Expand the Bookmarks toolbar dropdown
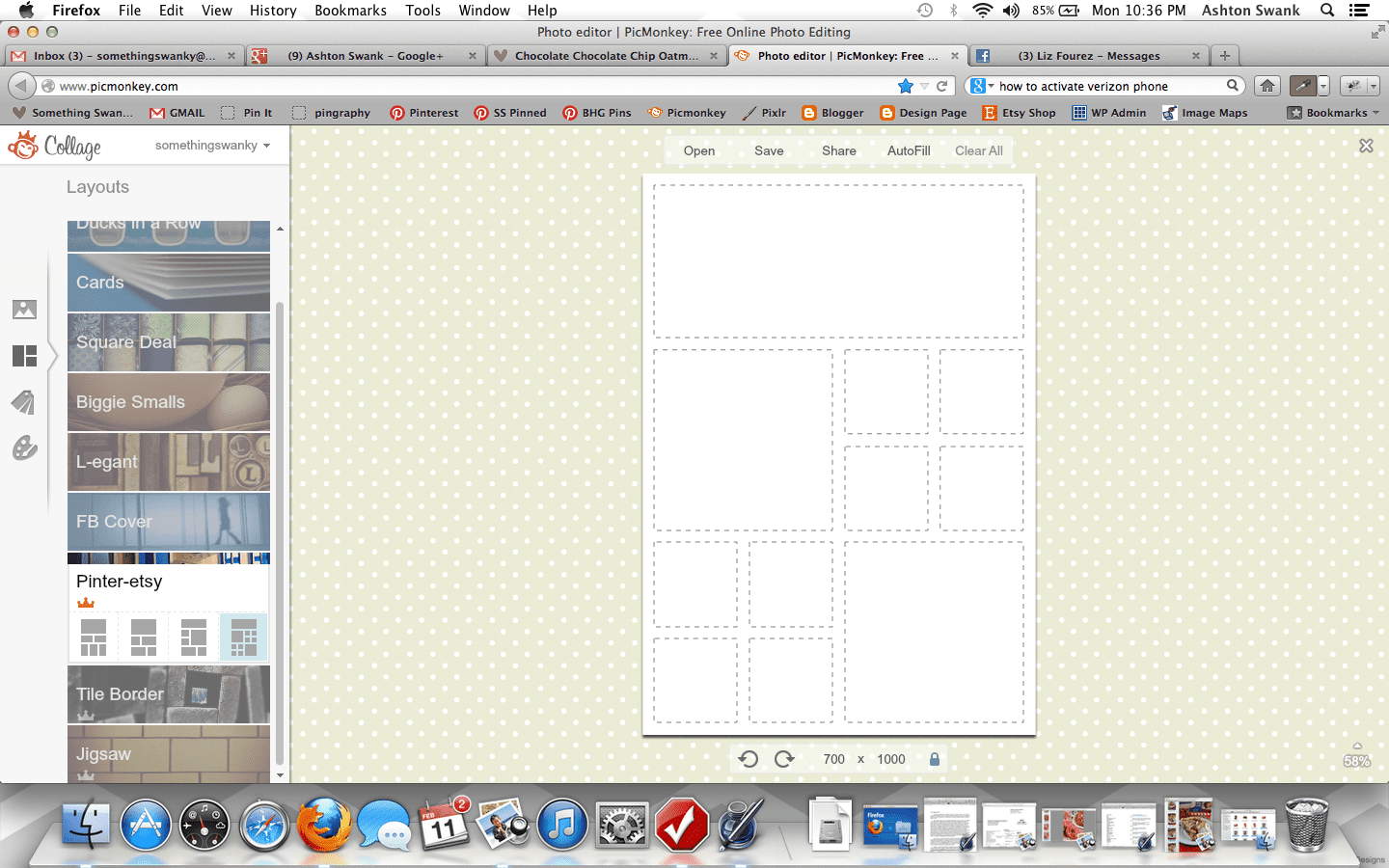Viewport: 1389px width, 868px height. [x=1335, y=113]
